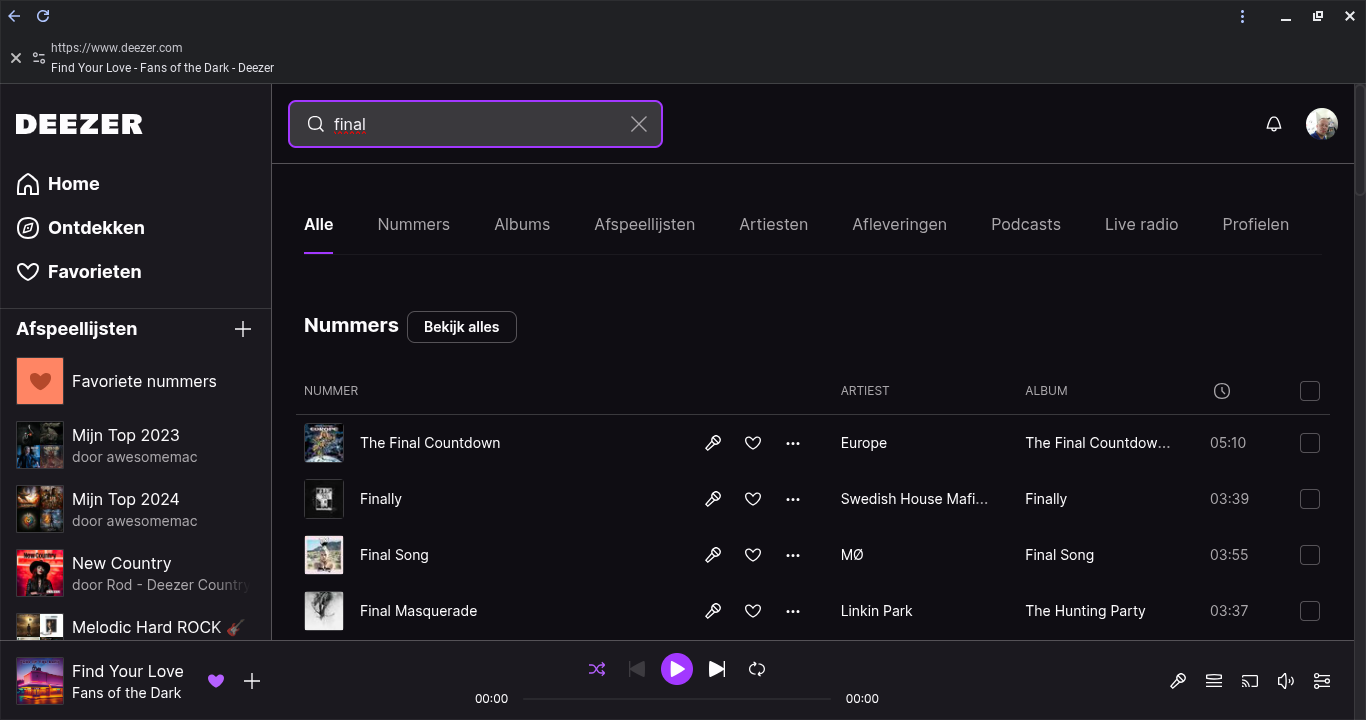Click the Bekijk alles button
The width and height of the screenshot is (1366, 720).
click(462, 327)
